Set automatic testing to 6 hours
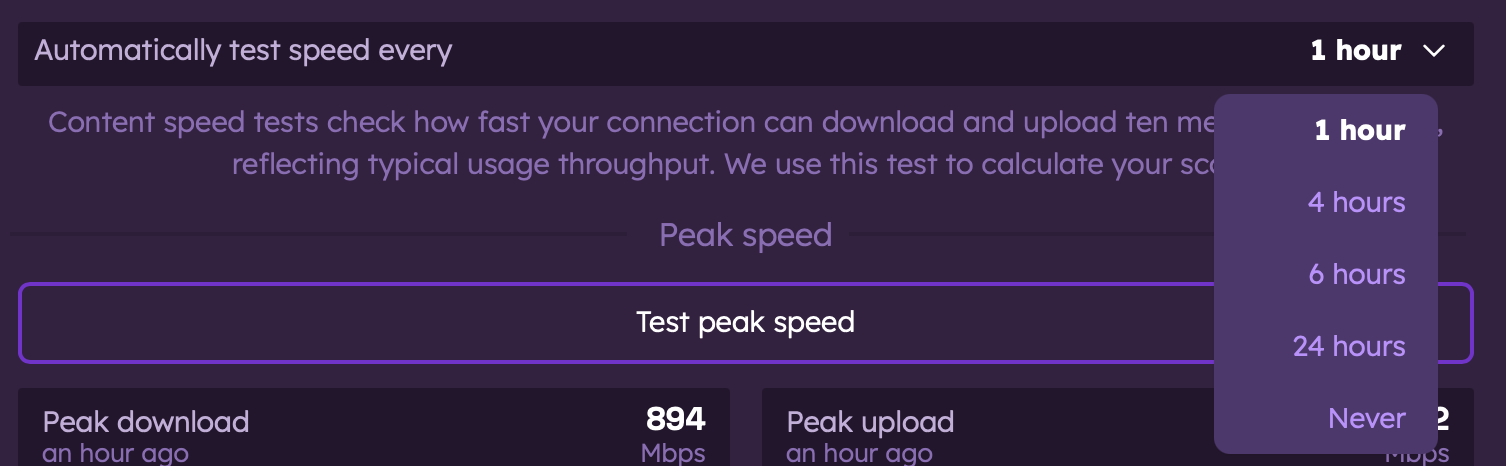 [1357, 274]
